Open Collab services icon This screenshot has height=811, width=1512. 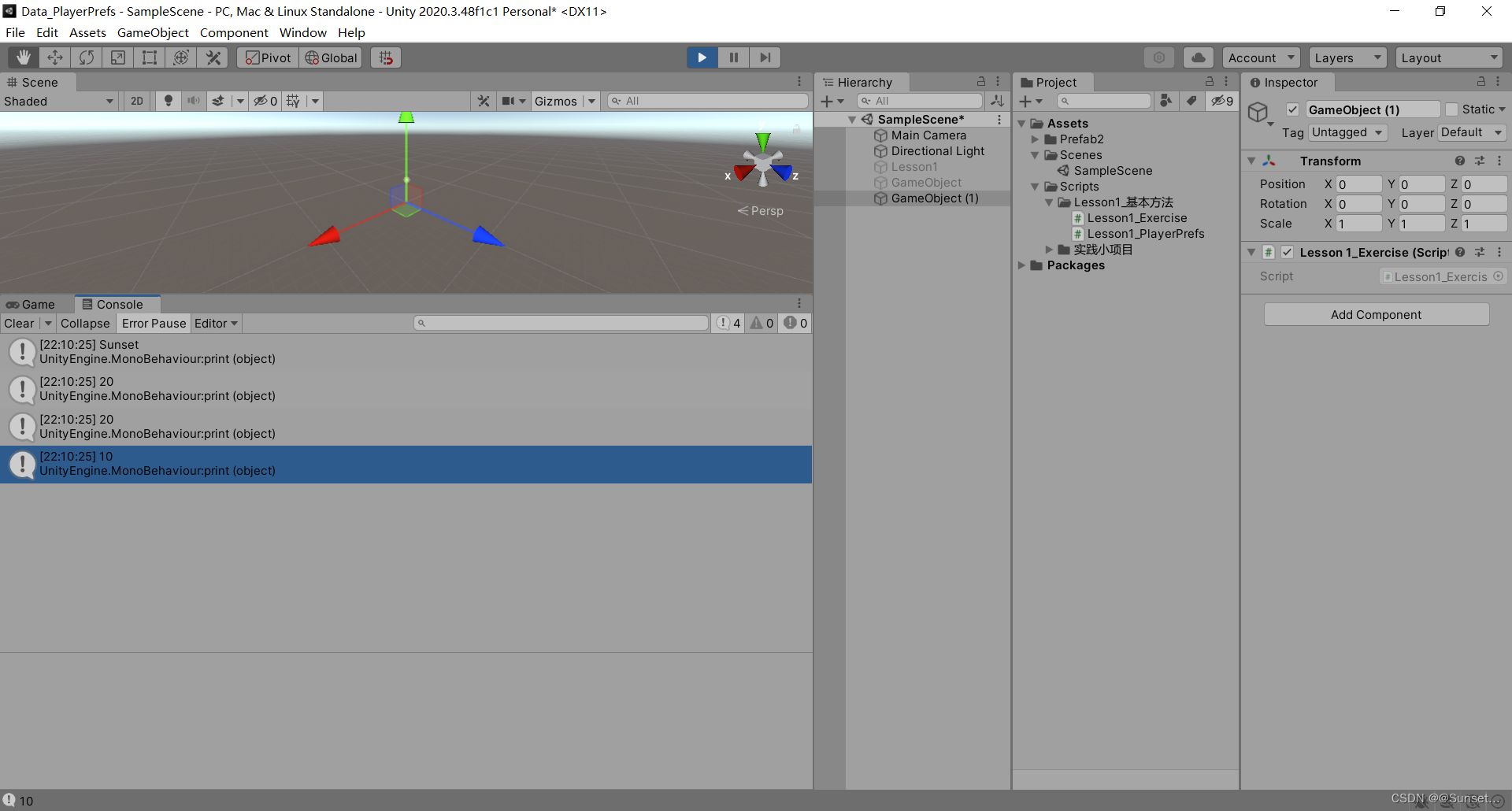click(1159, 57)
